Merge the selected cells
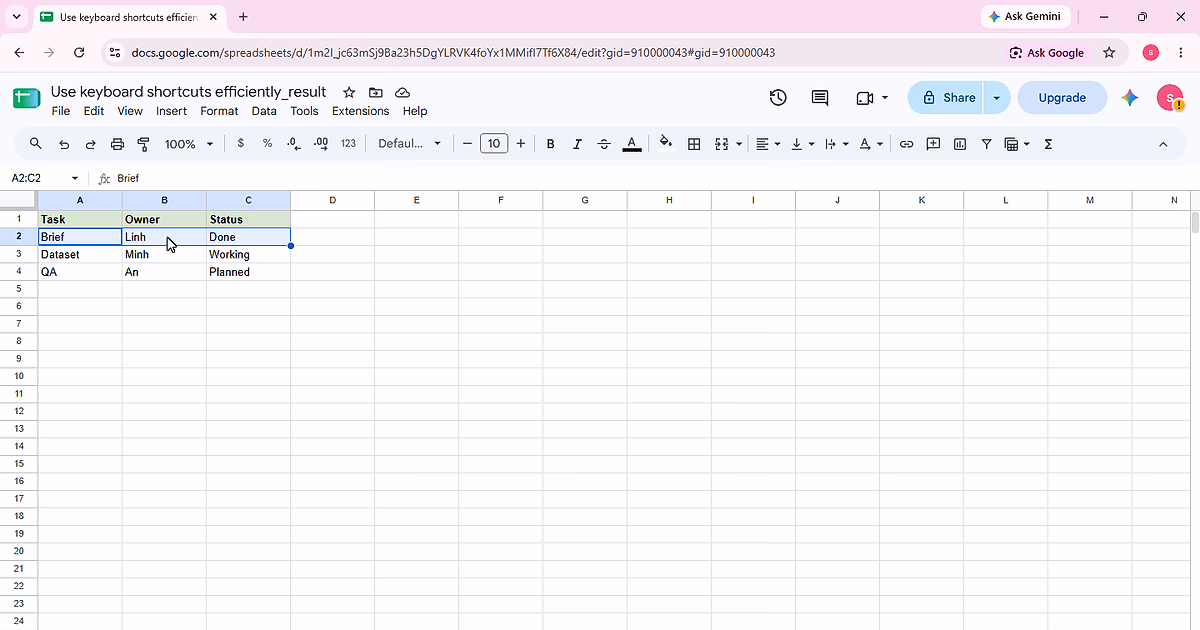1200x630 pixels. pyautogui.click(x=722, y=144)
